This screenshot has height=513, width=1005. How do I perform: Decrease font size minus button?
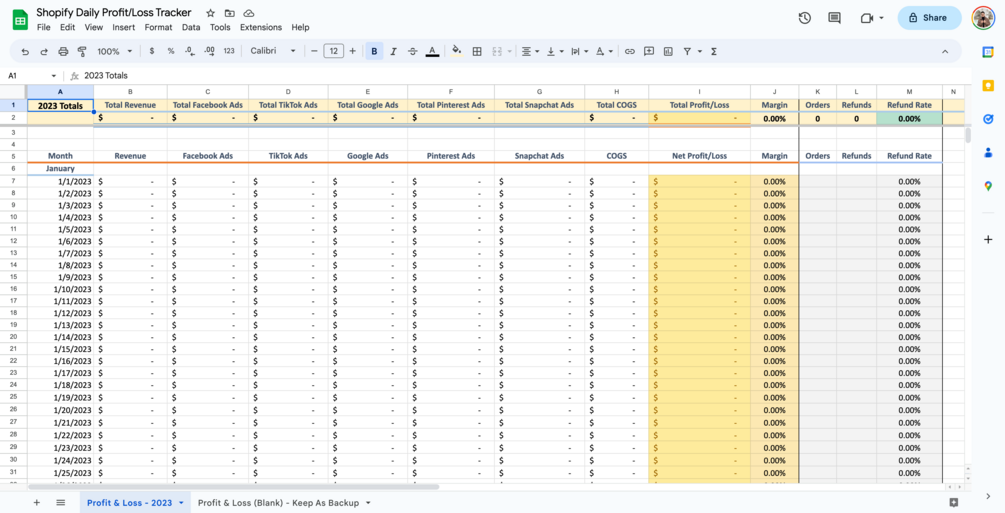314,51
